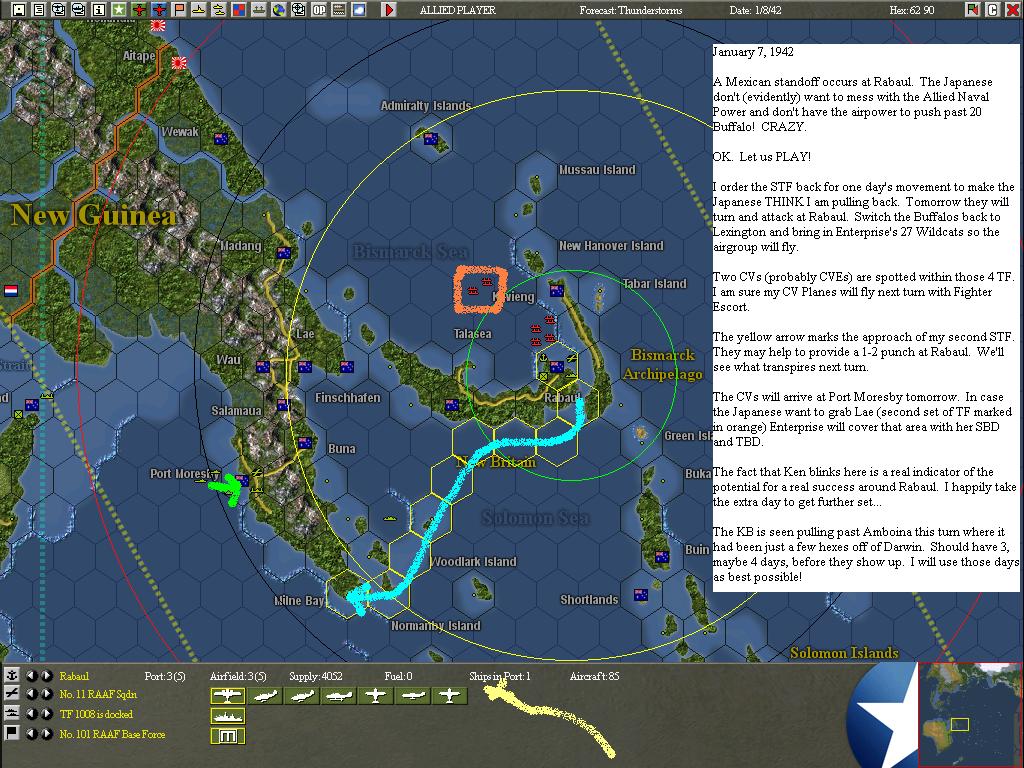Click the Dutch flag west of New Guinea
This screenshot has height=768, width=1024.
(x=10, y=291)
